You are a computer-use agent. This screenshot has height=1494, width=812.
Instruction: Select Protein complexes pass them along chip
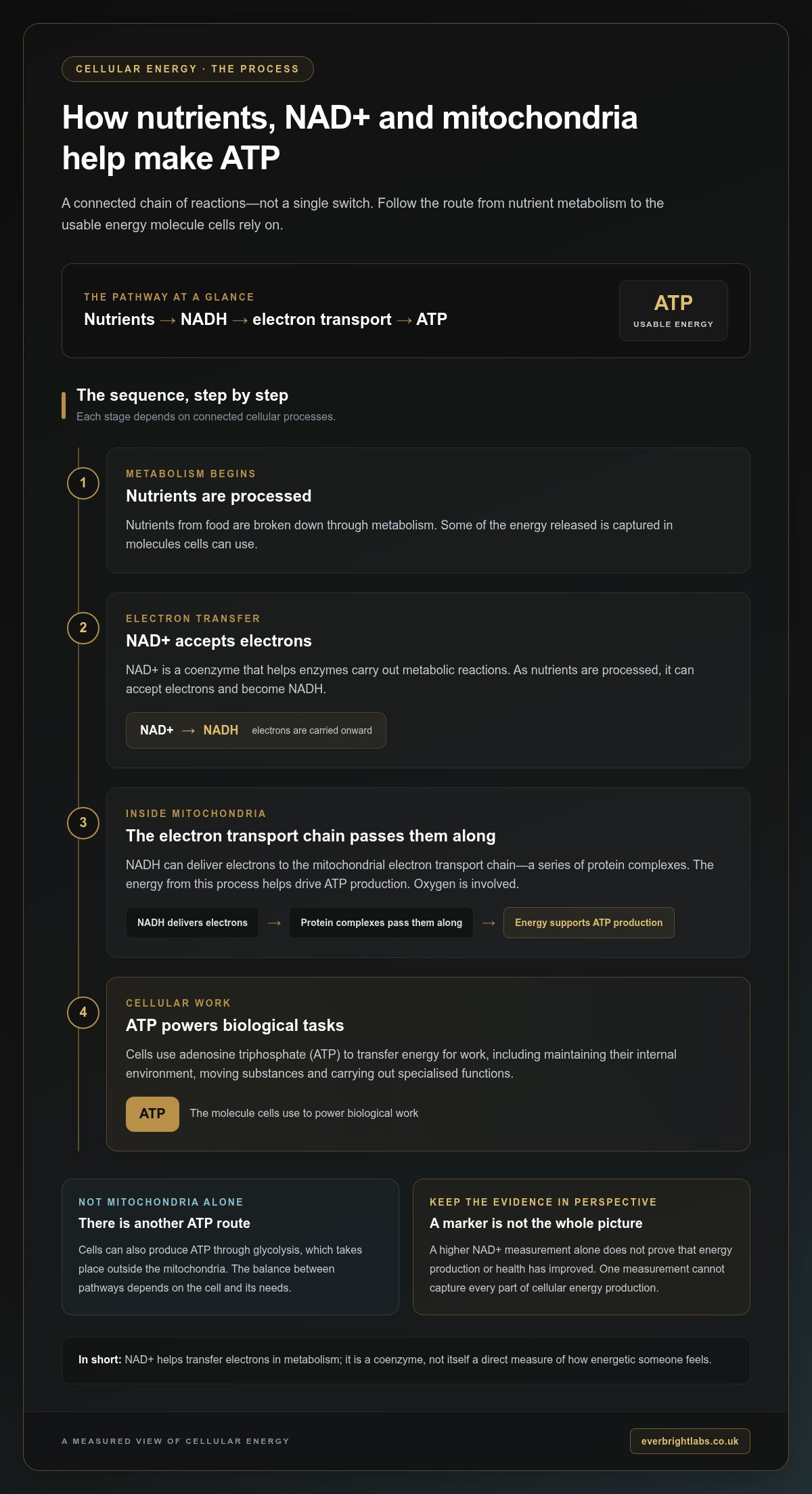[381, 923]
